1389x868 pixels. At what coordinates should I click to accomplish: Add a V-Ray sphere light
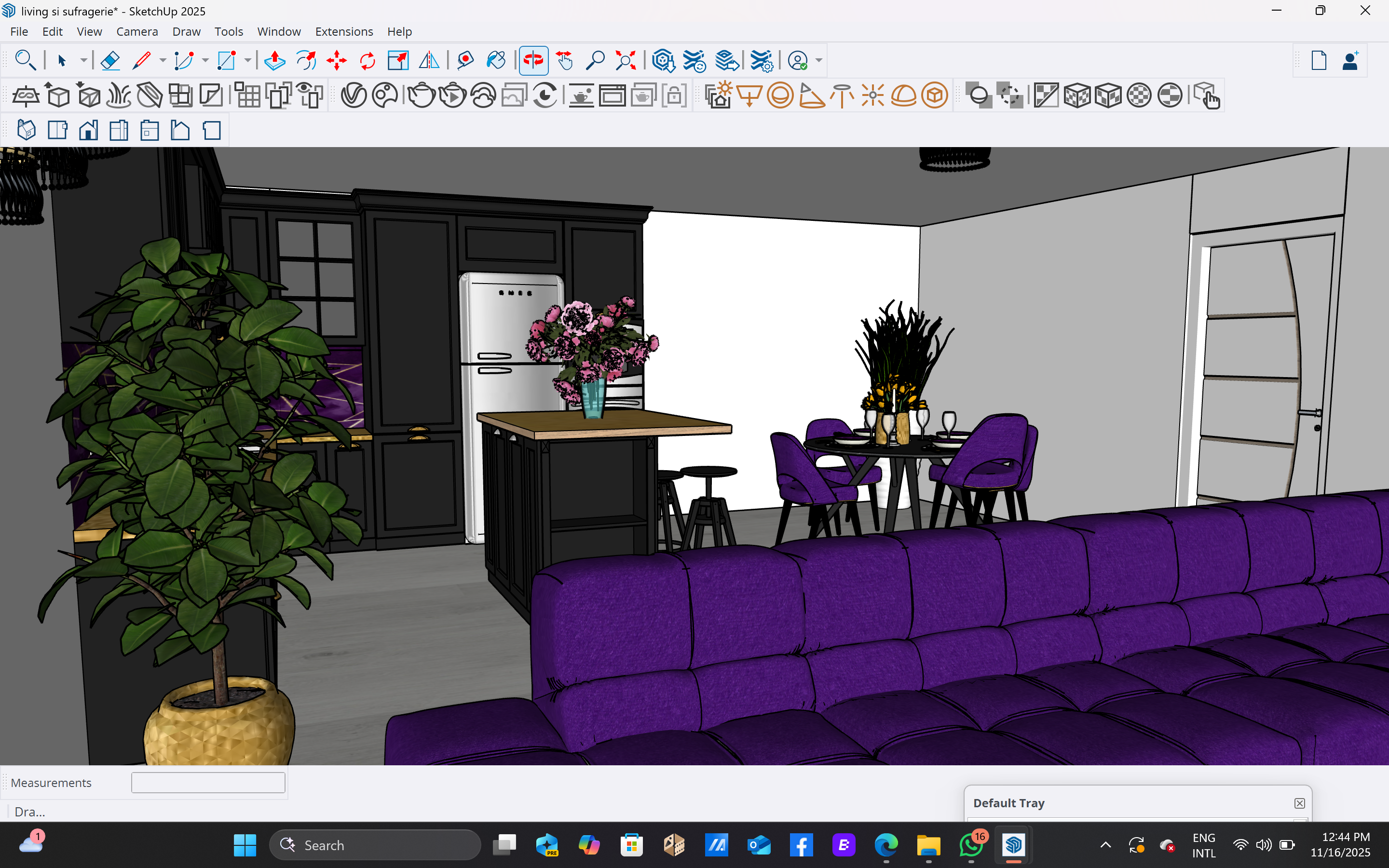tap(780, 95)
